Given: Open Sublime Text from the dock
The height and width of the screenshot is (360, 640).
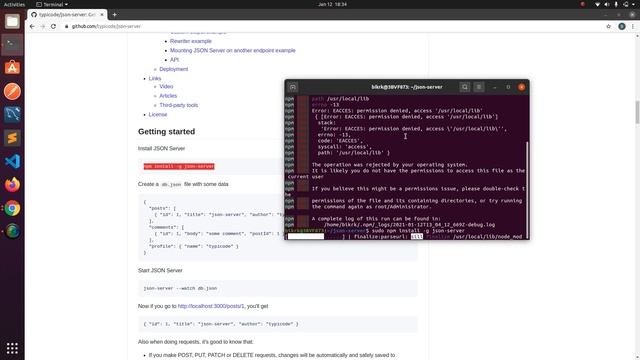Looking at the screenshot, I should point(12,138).
